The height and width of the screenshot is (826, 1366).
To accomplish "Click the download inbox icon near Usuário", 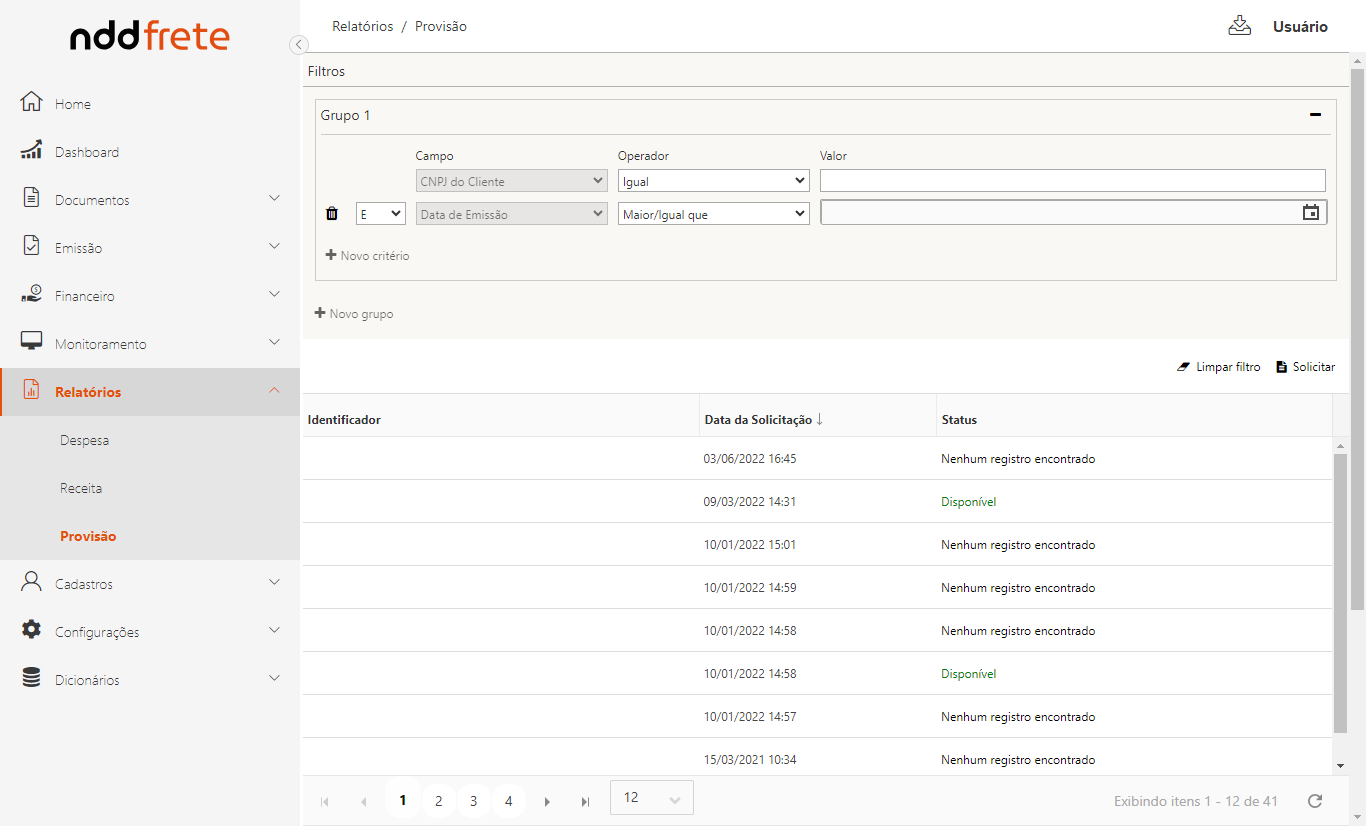I will (x=1239, y=26).
